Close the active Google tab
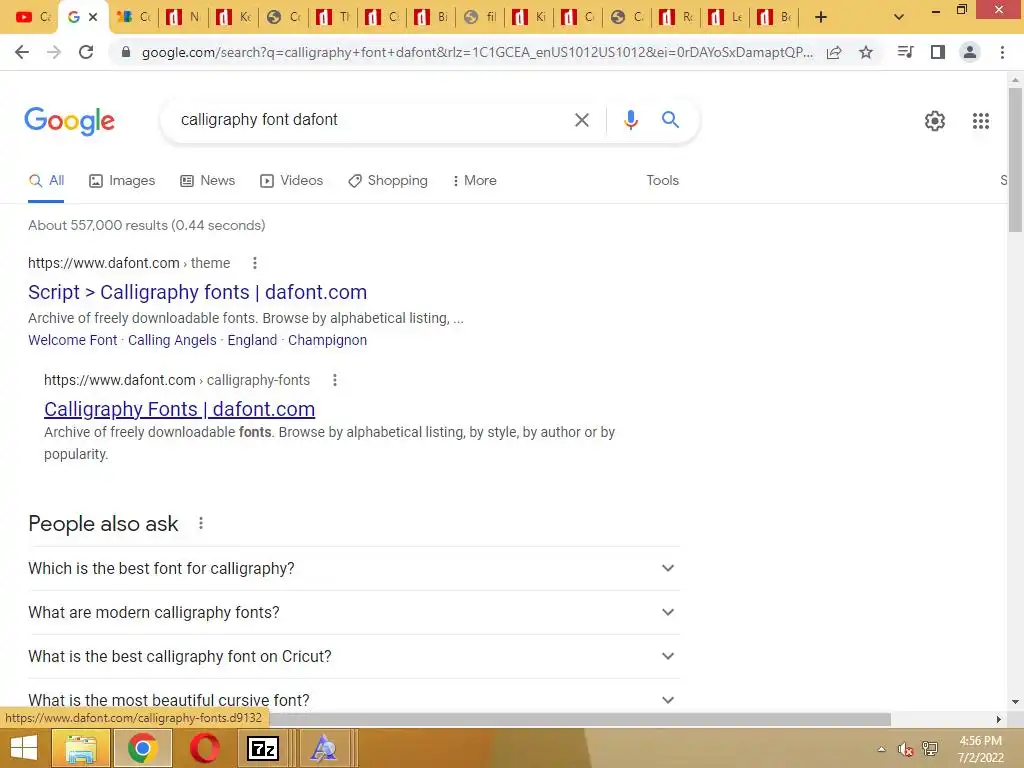The height and width of the screenshot is (768, 1024). (x=93, y=18)
